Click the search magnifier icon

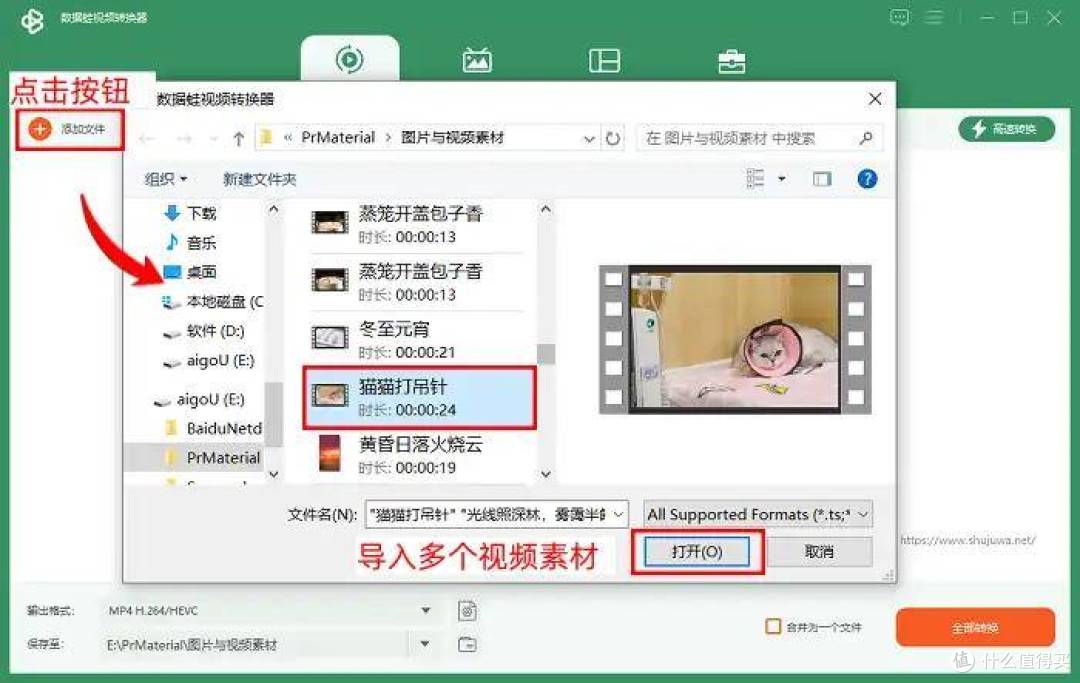866,138
